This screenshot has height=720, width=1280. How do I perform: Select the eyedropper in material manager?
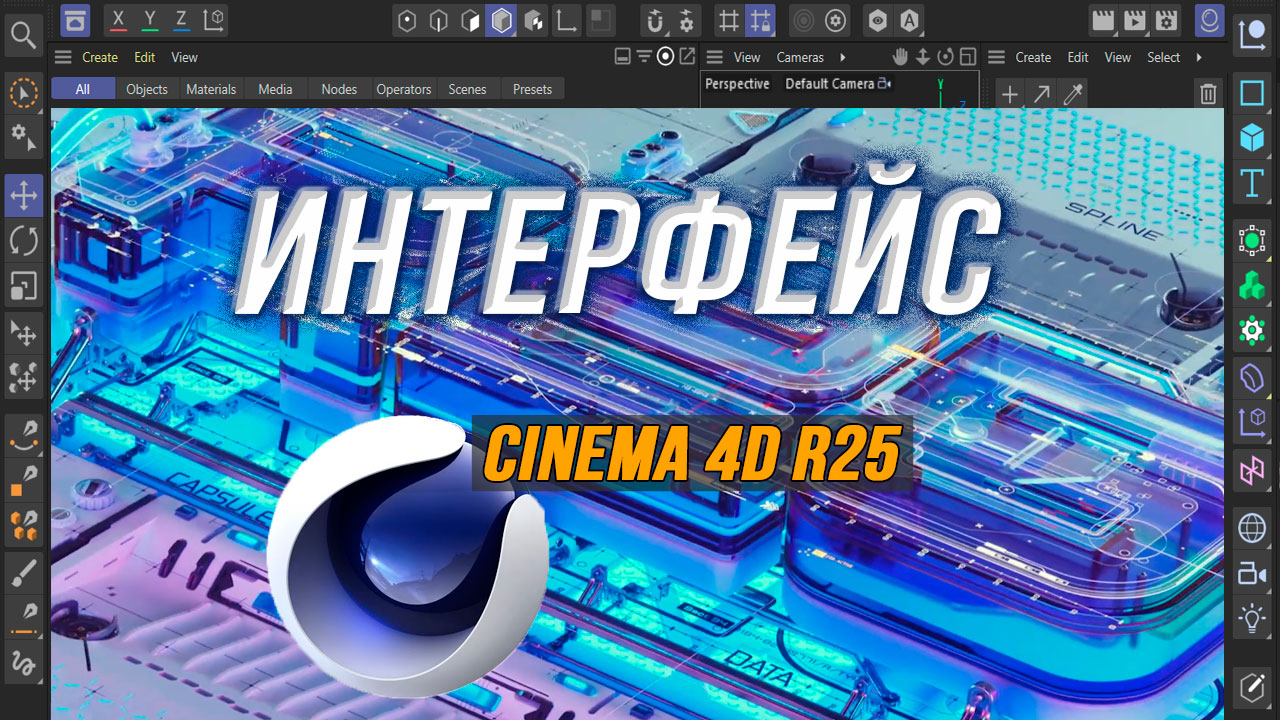pyautogui.click(x=1073, y=94)
